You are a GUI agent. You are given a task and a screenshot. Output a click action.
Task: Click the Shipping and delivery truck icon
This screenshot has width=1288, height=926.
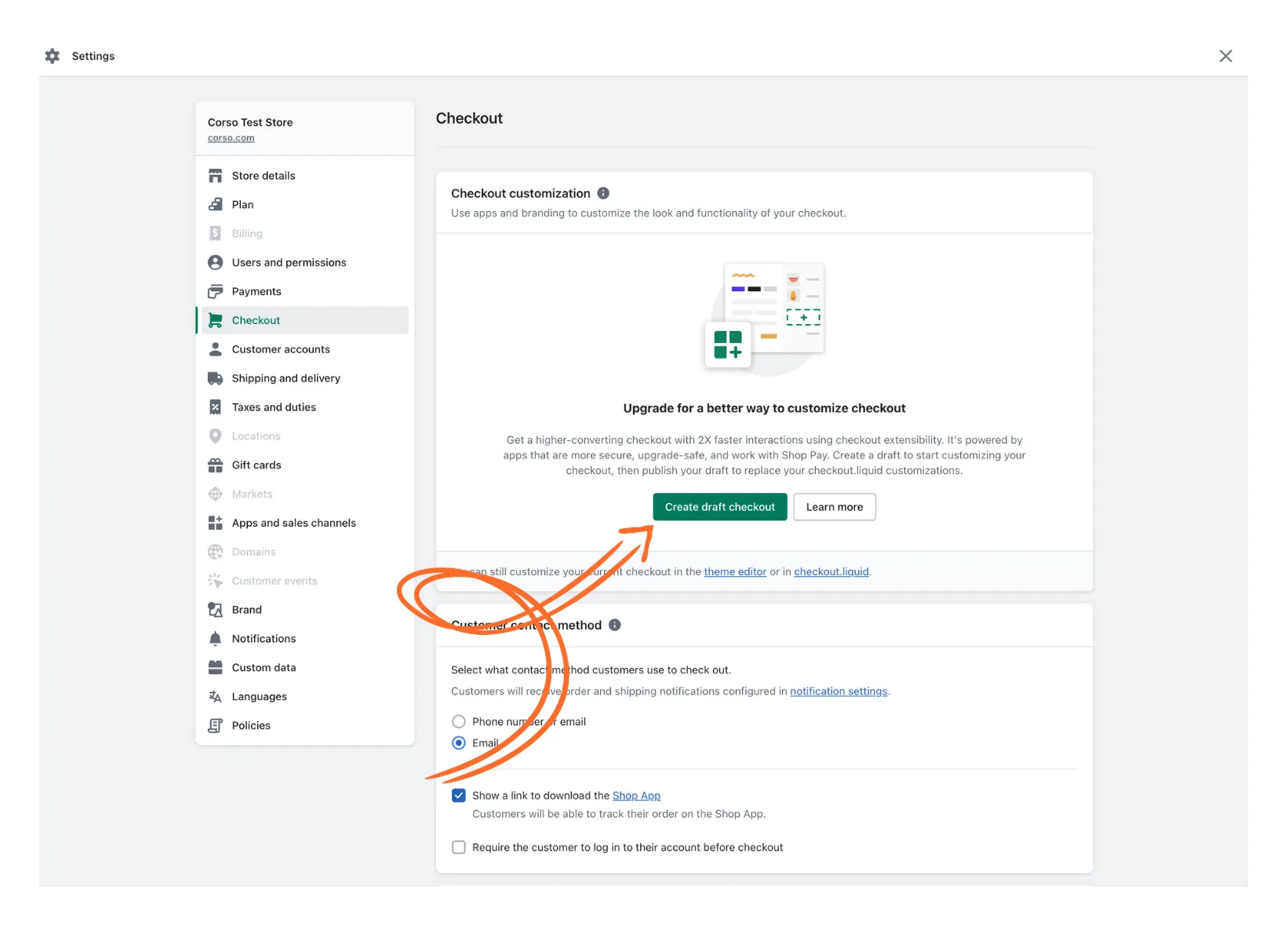(x=215, y=377)
